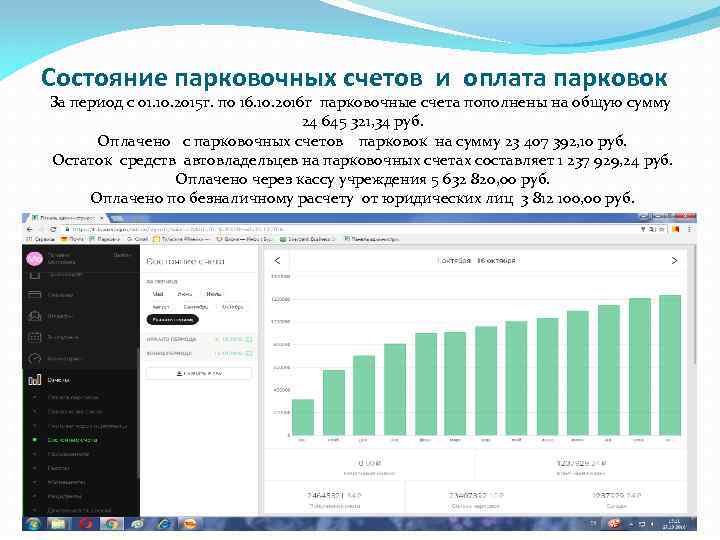Click the tallest rightmost chart bar

(670, 365)
